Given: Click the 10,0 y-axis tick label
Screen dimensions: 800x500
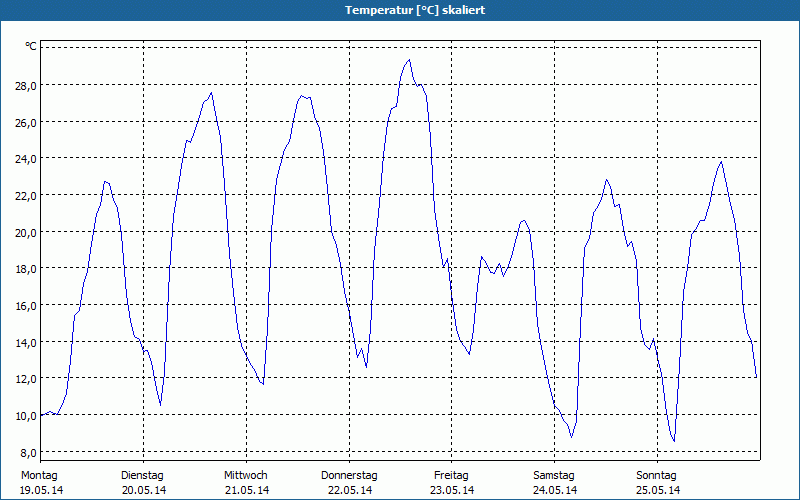Looking at the screenshot, I should tap(24, 415).
